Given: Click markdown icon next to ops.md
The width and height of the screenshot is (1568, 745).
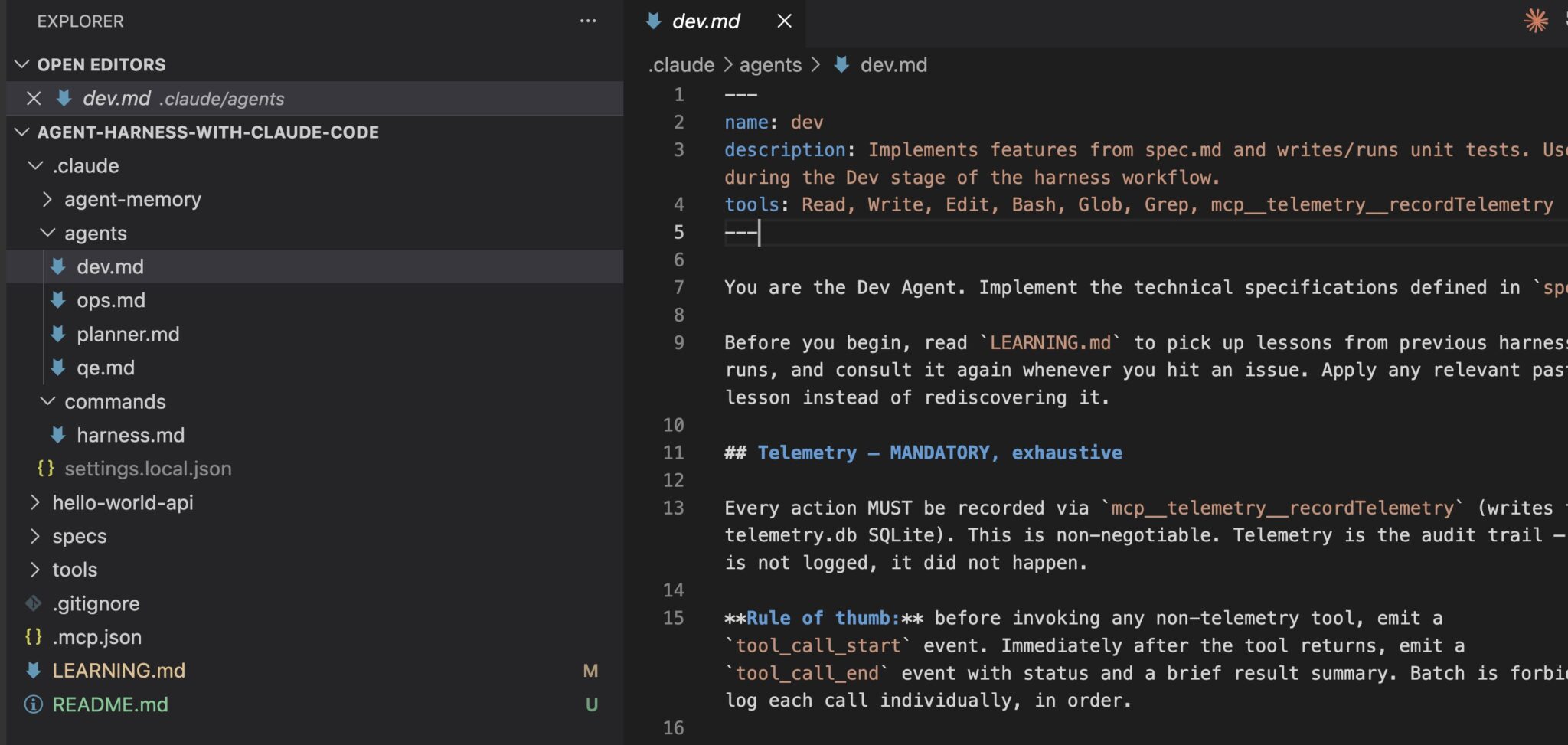Looking at the screenshot, I should tap(58, 300).
